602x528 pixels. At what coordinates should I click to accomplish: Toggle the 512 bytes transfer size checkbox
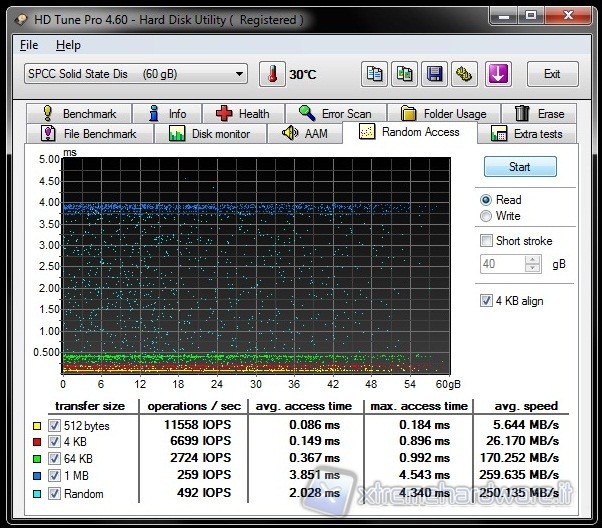54,424
